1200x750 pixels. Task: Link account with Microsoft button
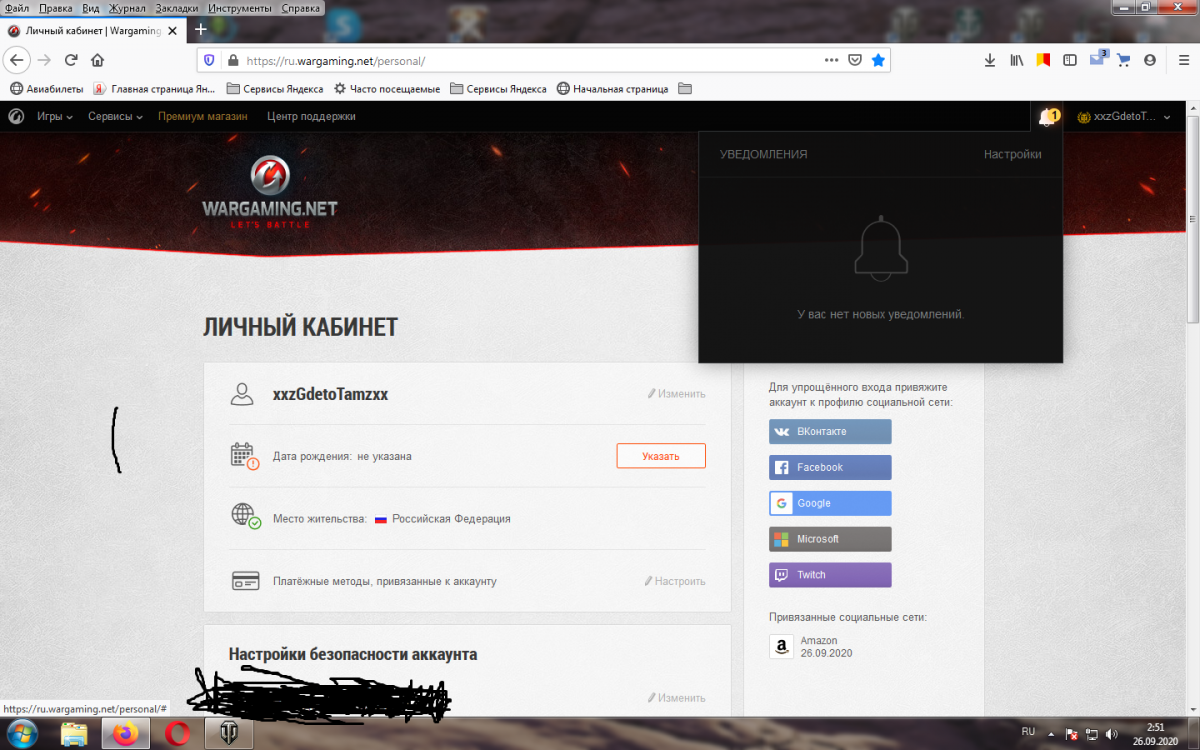830,539
